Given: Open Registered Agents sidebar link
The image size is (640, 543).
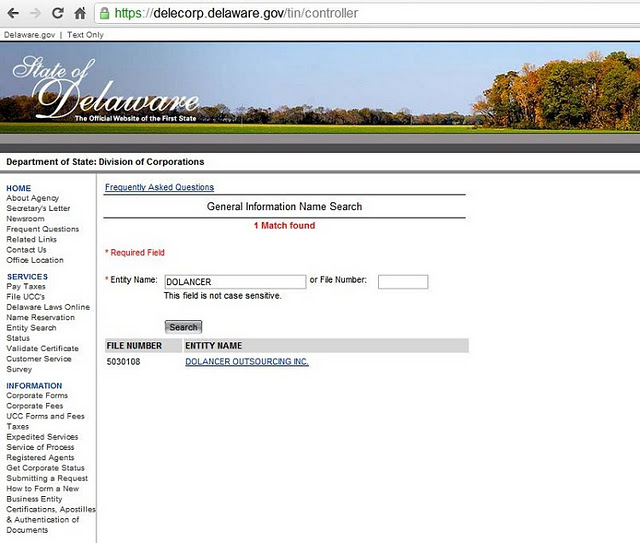Looking at the screenshot, I should (x=40, y=457).
